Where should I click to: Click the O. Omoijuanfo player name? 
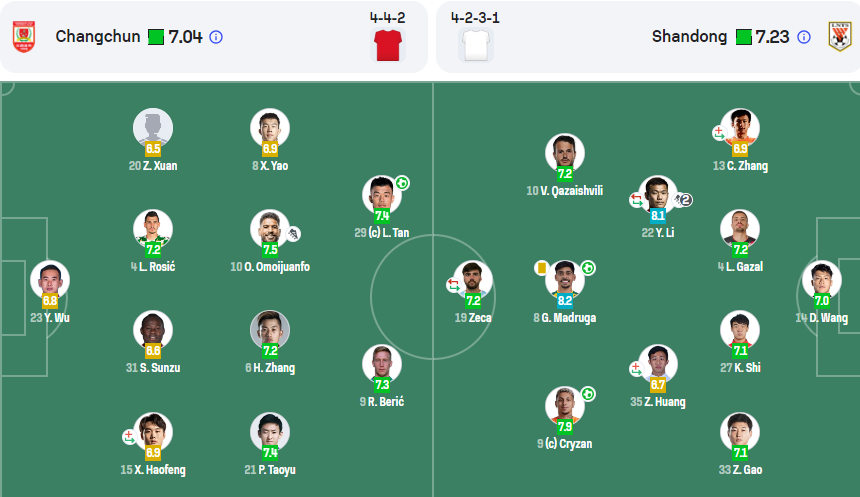coord(269,267)
